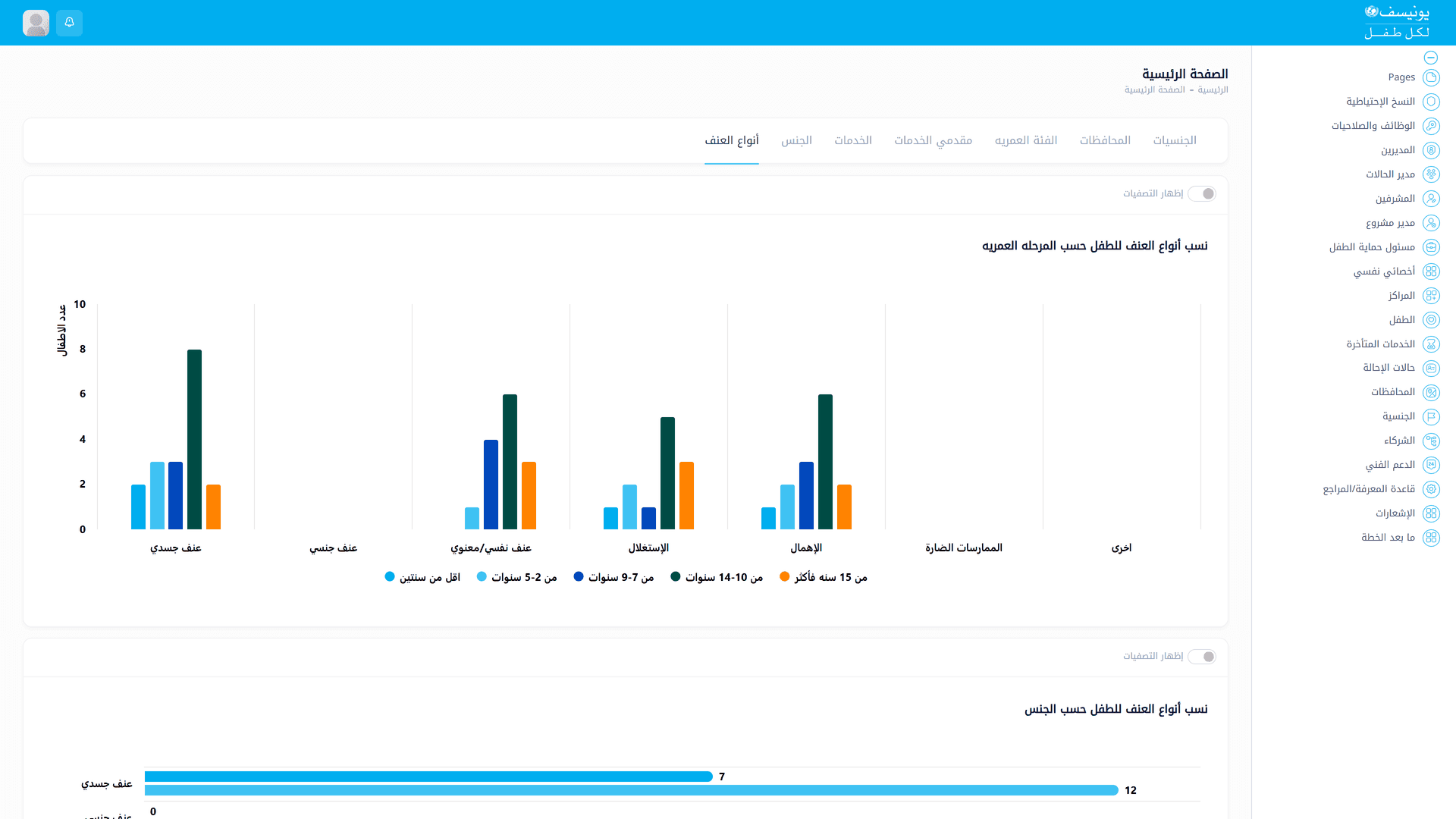Collapse the sidebar with minus icon
Image resolution: width=1456 pixels, height=819 pixels.
point(1431,58)
